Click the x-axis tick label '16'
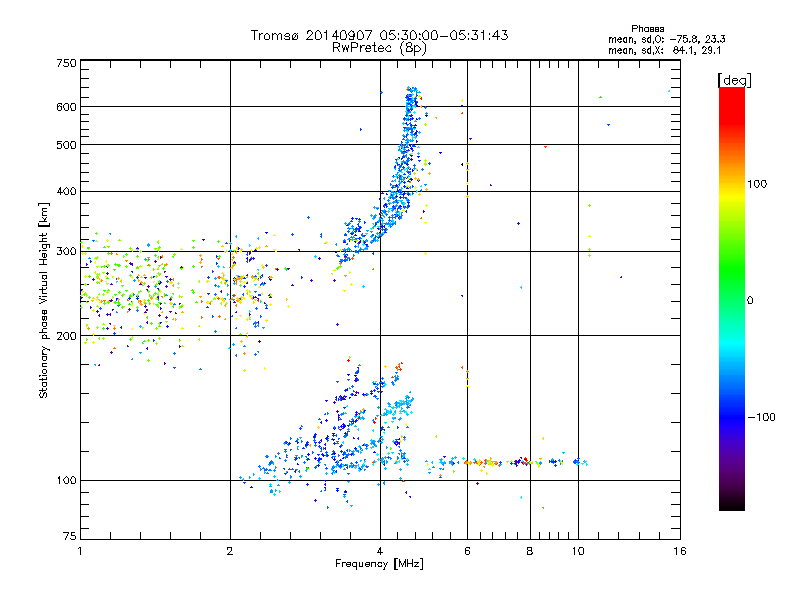Image resolution: width=800 pixels, height=600 pixels. pyautogui.click(x=680, y=551)
